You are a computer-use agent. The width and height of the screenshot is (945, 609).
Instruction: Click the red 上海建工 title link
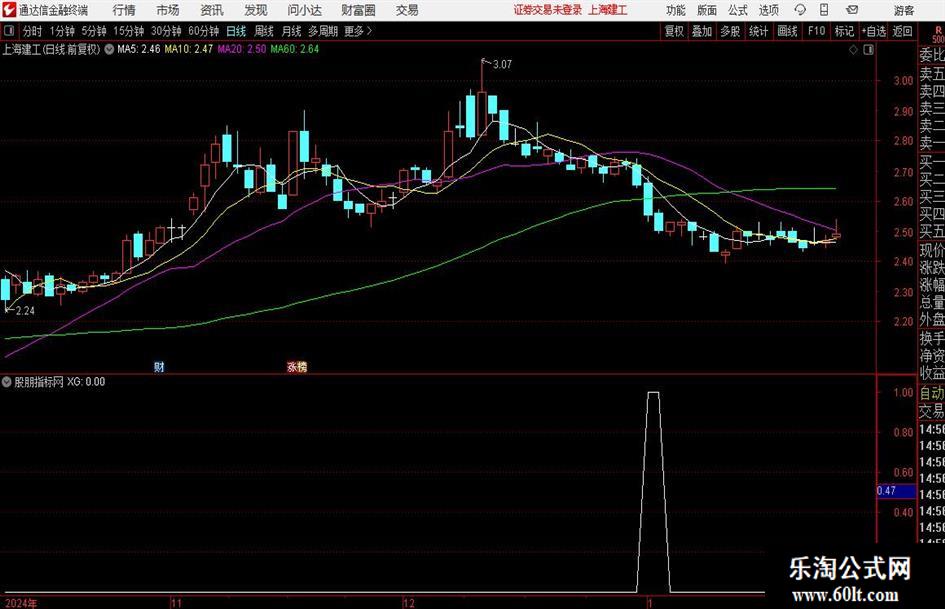608,10
